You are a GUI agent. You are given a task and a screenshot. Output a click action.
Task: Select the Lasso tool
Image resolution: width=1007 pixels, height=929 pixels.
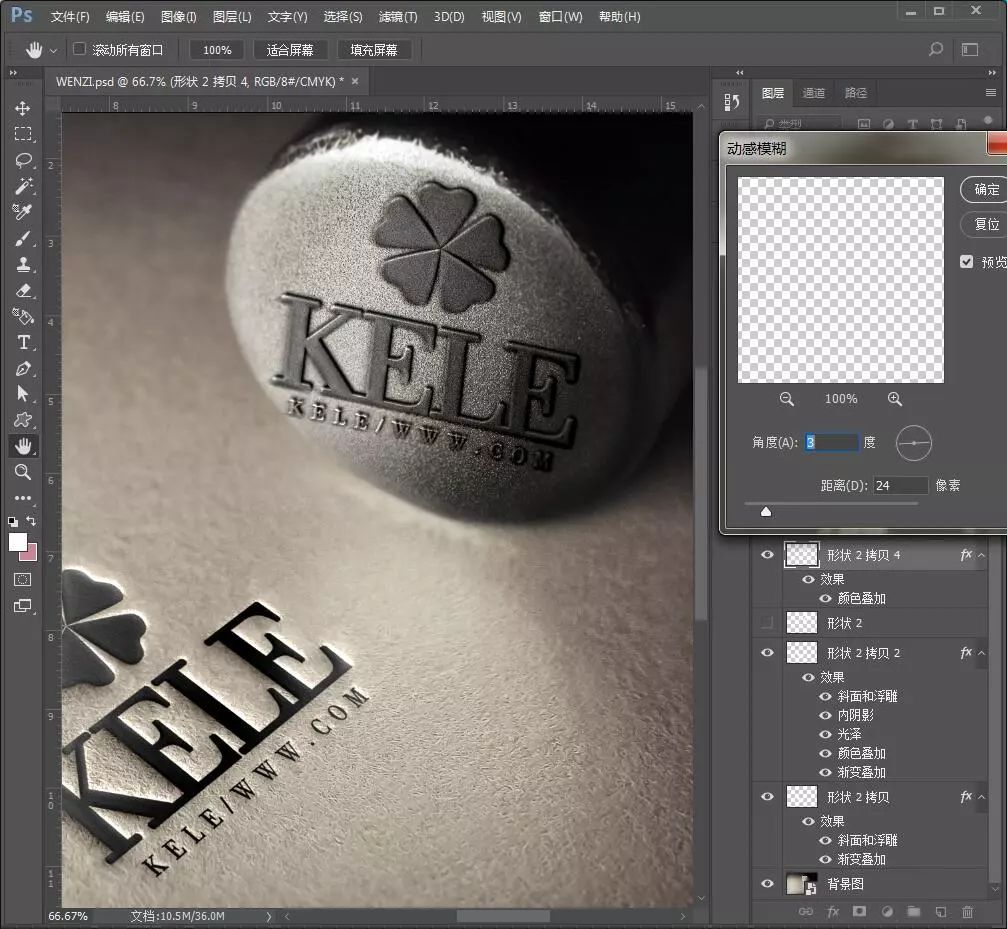(x=23, y=160)
